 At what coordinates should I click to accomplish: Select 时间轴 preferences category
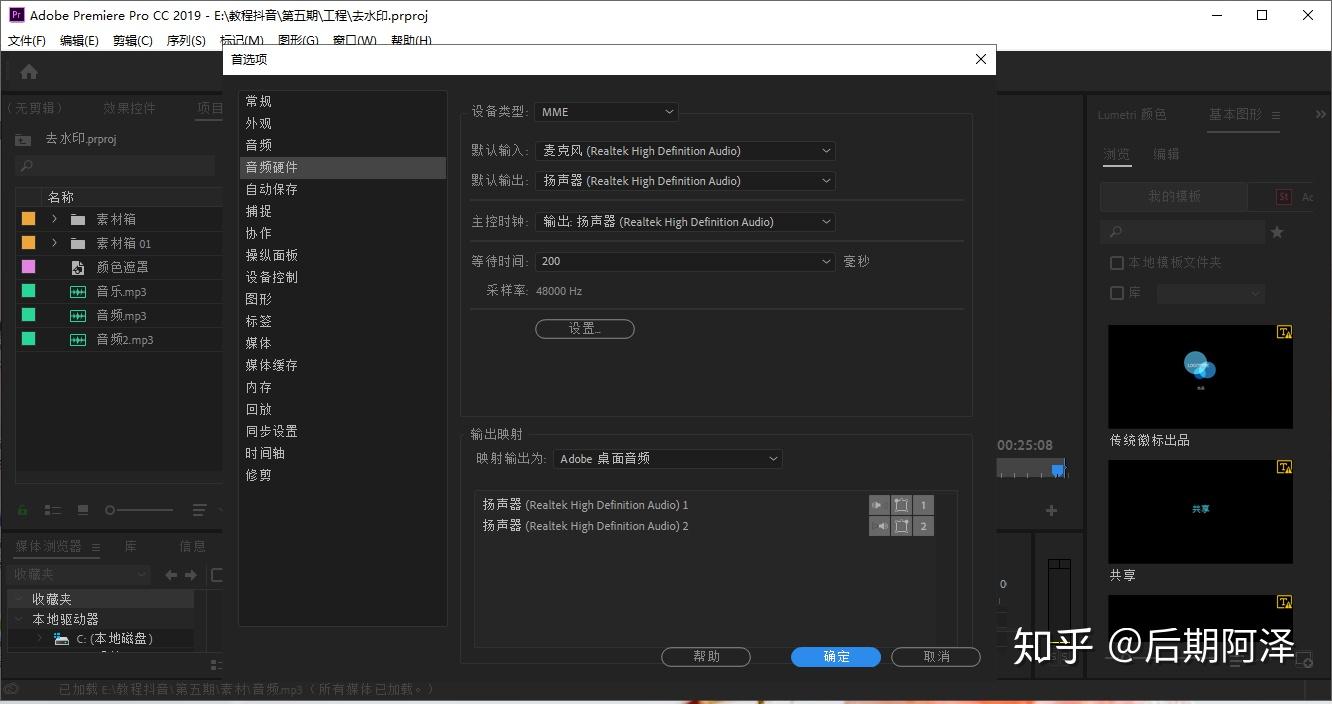(x=265, y=453)
